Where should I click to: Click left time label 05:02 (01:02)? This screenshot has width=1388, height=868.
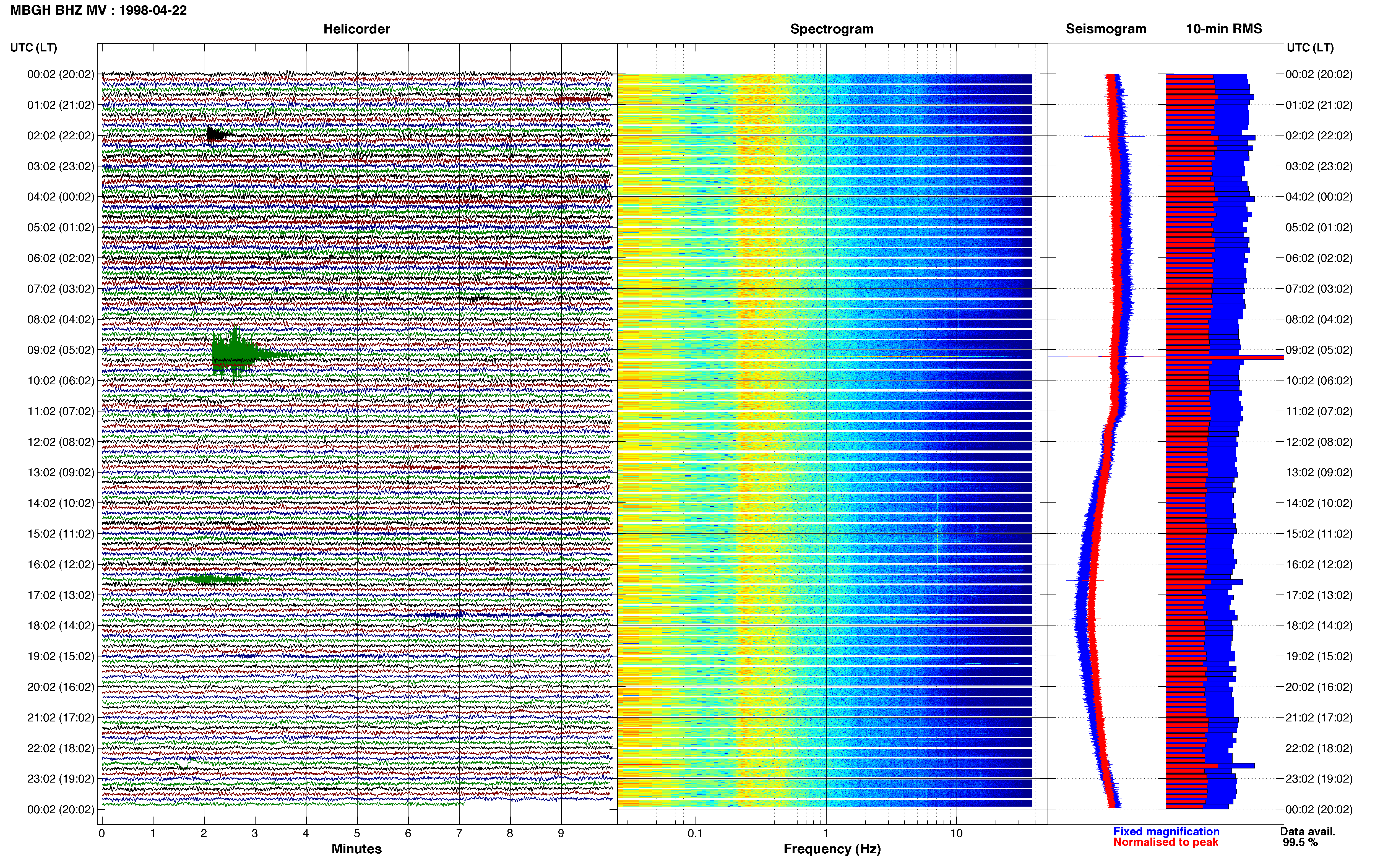click(61, 227)
